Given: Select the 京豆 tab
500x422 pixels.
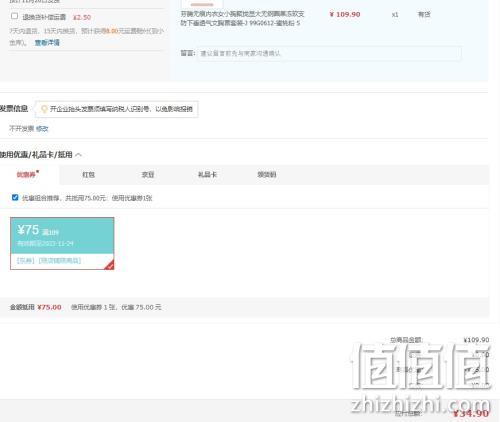Looking at the screenshot, I should click(148, 175).
